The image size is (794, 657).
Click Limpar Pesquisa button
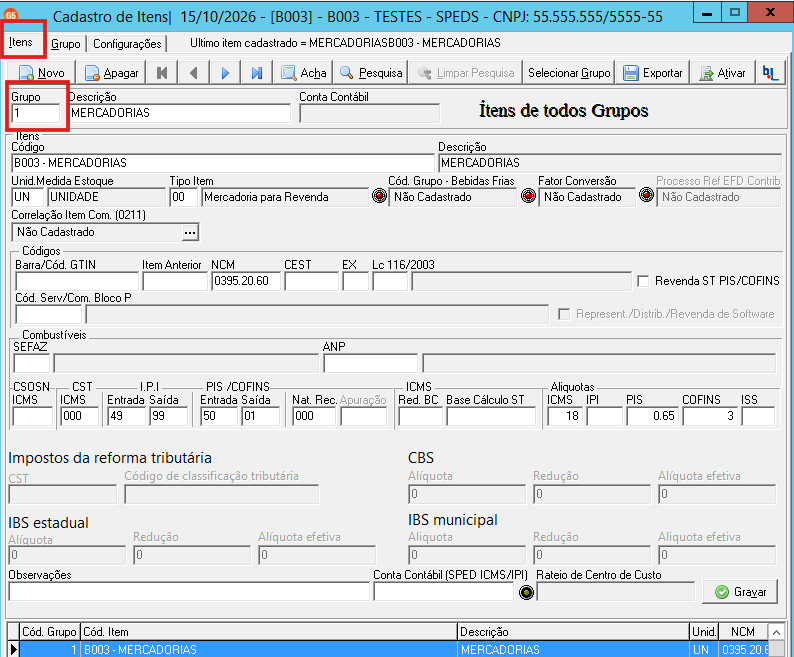coord(466,73)
